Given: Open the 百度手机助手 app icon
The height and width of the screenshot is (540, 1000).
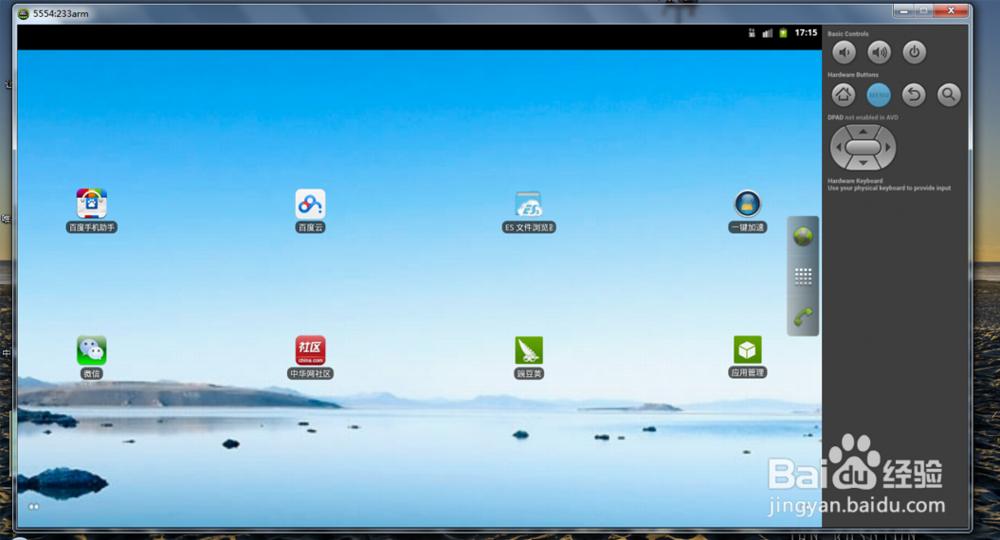Looking at the screenshot, I should 91,204.
